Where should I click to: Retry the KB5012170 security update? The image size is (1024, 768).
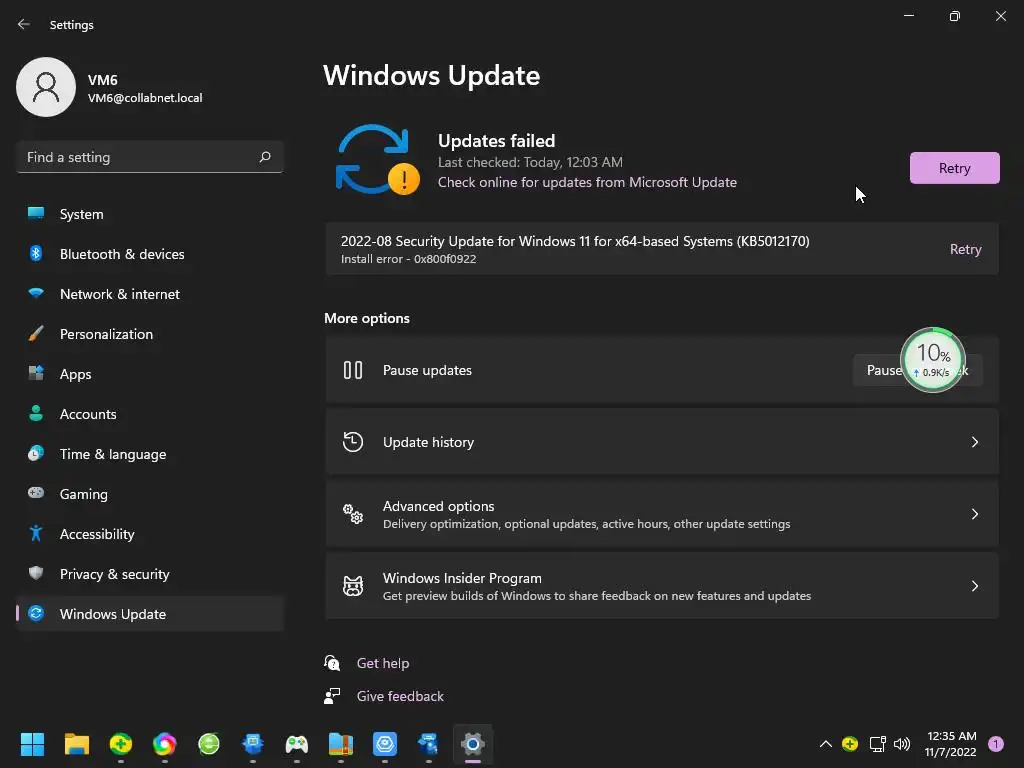click(x=965, y=249)
